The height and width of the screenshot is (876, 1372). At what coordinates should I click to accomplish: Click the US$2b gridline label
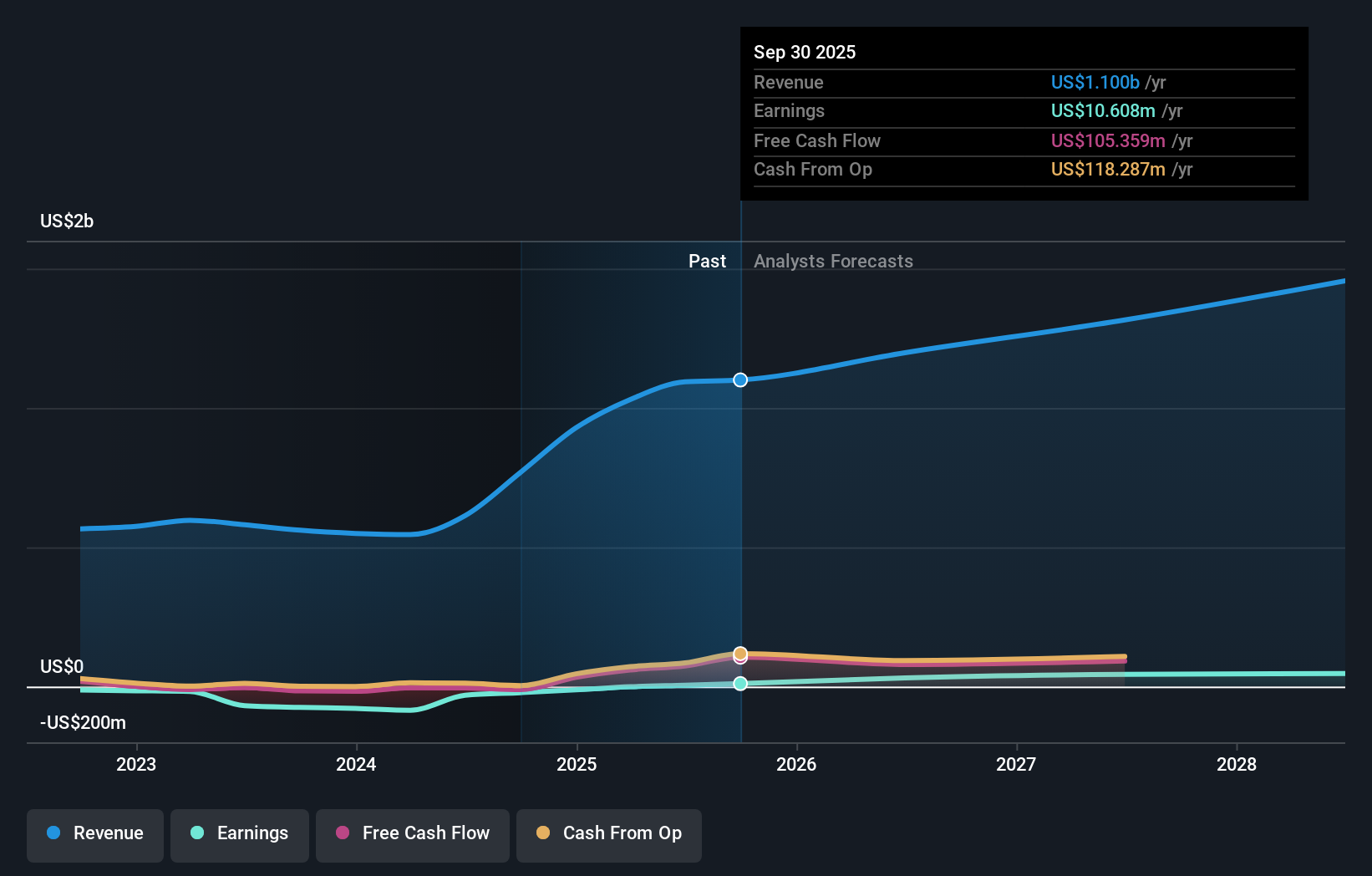coord(66,220)
